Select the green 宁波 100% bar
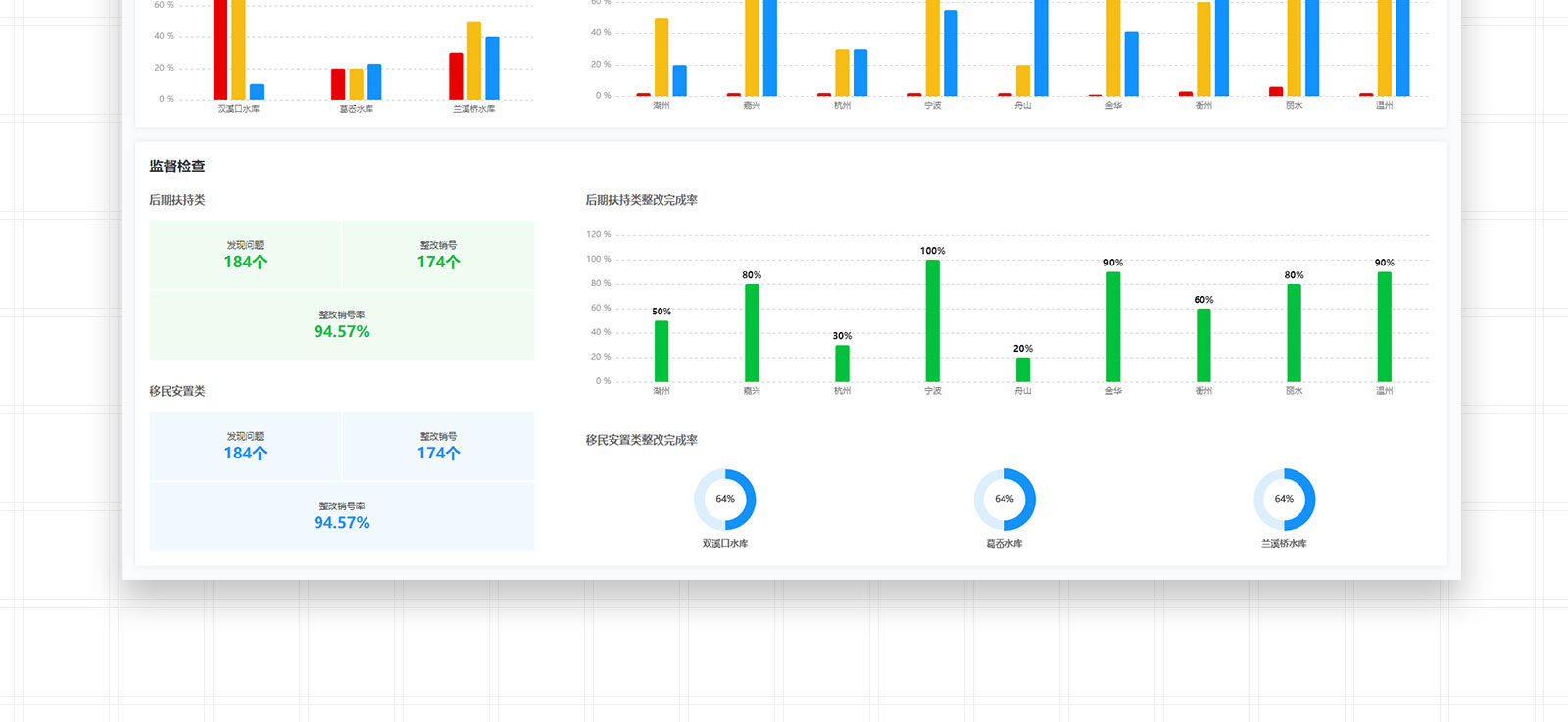The image size is (1568, 722). [932, 320]
